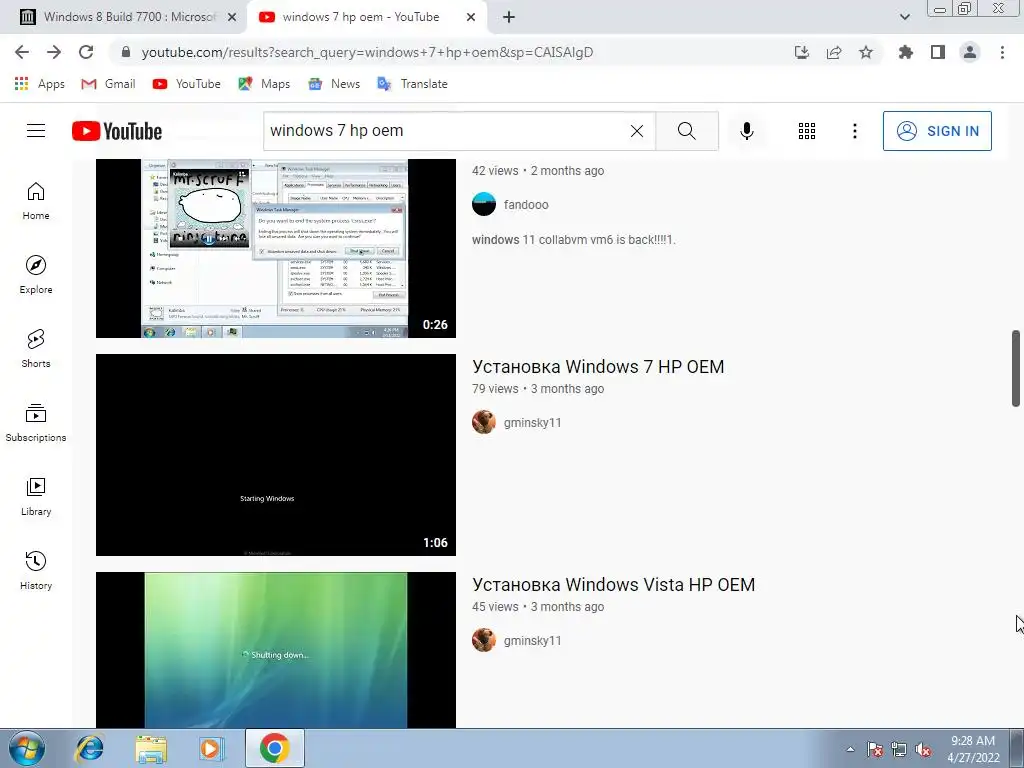Click the YouTube logo

pyautogui.click(x=117, y=131)
